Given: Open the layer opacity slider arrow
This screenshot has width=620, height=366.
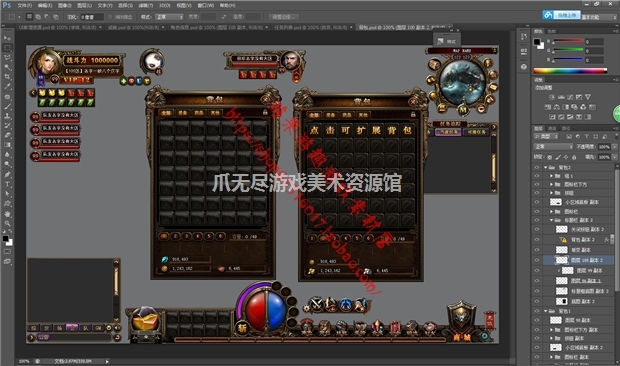Looking at the screenshot, I should pos(615,147).
